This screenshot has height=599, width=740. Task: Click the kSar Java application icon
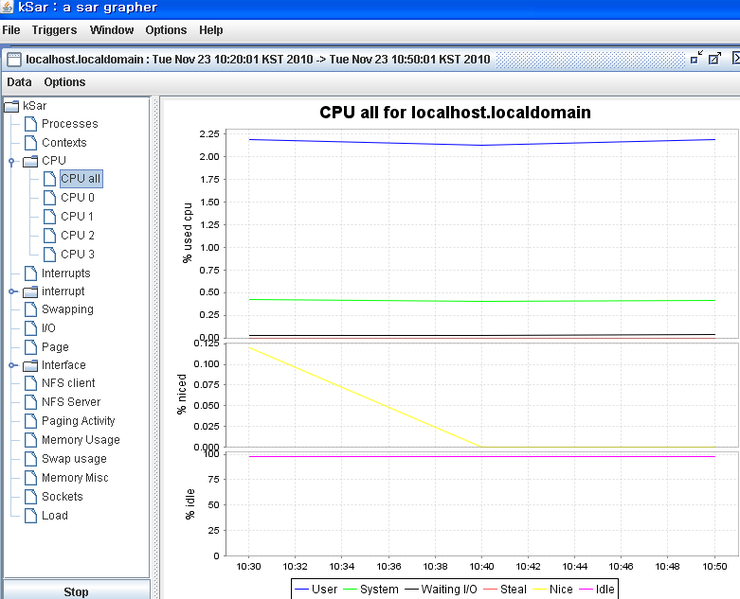tap(7, 7)
